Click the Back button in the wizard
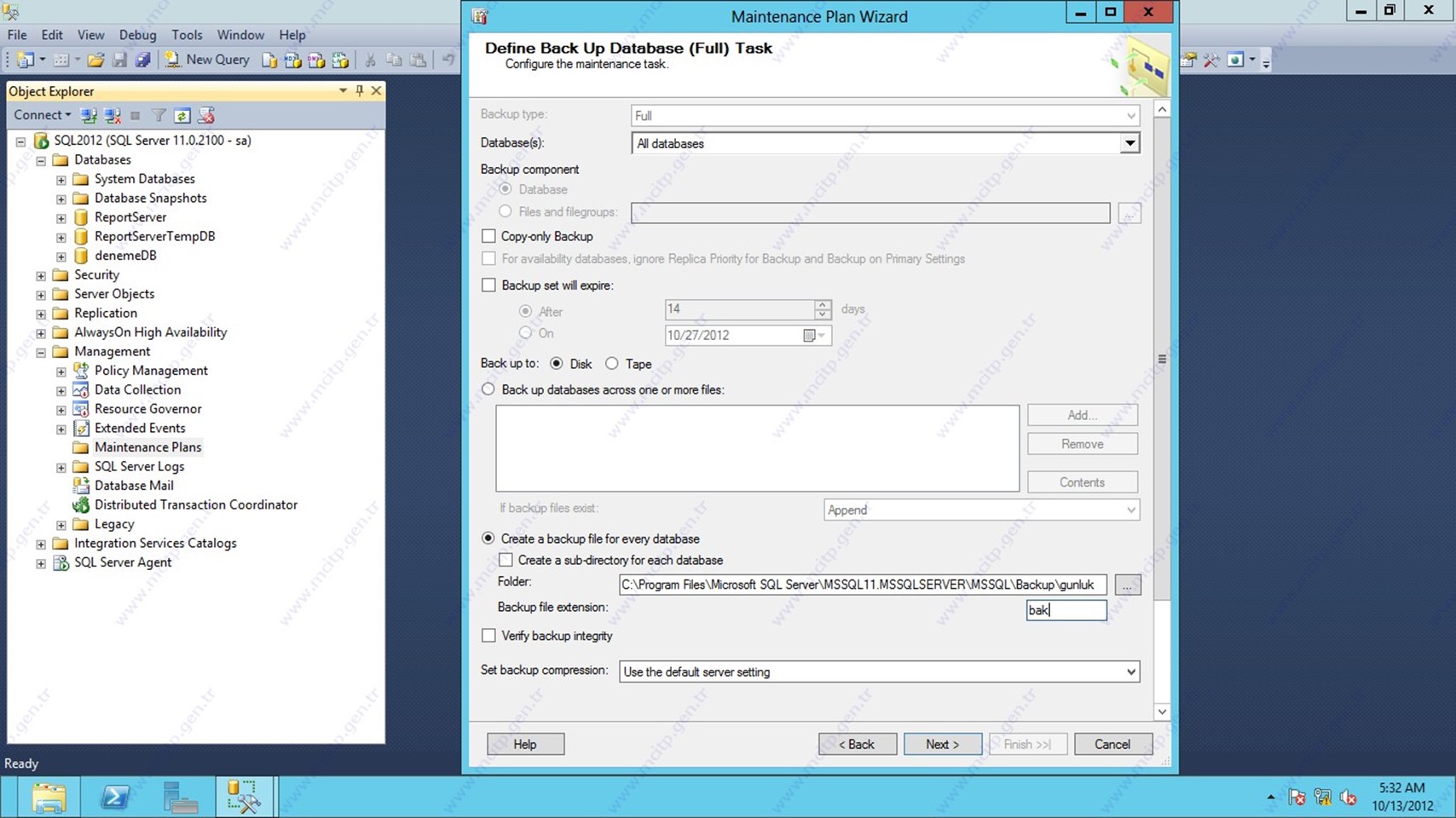The image size is (1456, 818). pos(858,744)
